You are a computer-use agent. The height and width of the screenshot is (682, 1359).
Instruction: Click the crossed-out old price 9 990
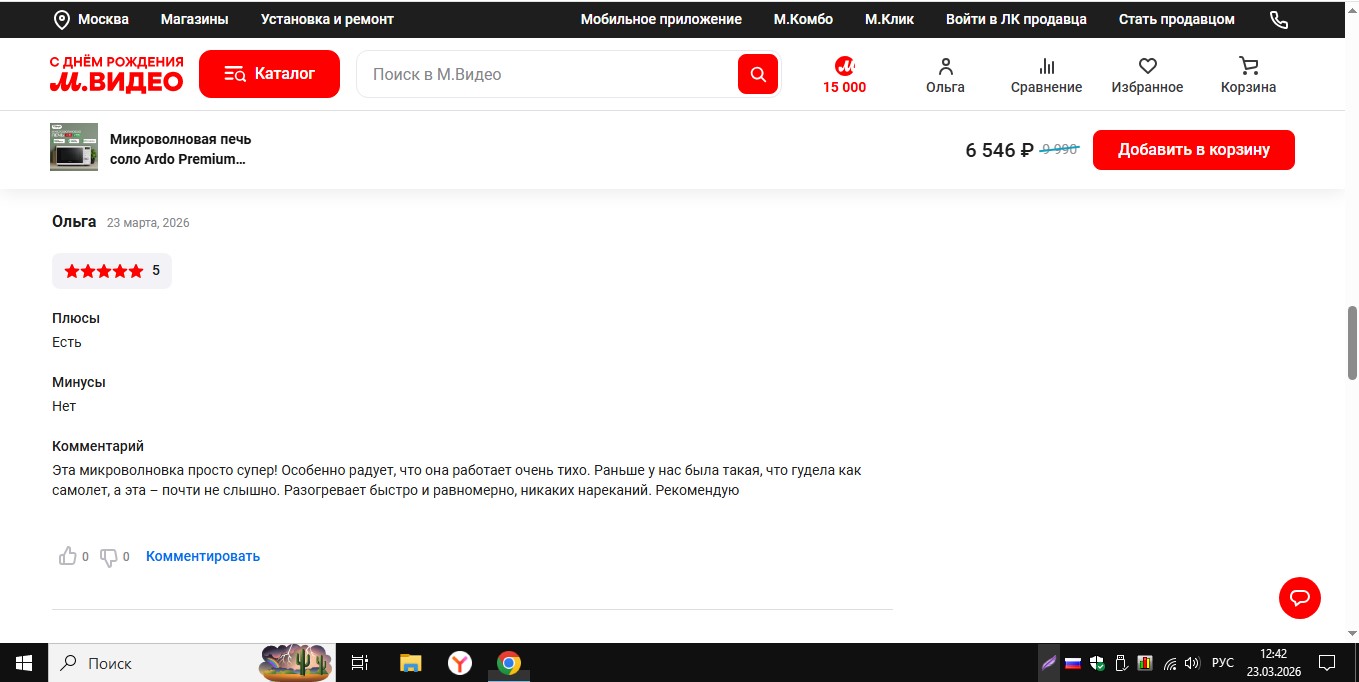pyautogui.click(x=1059, y=149)
